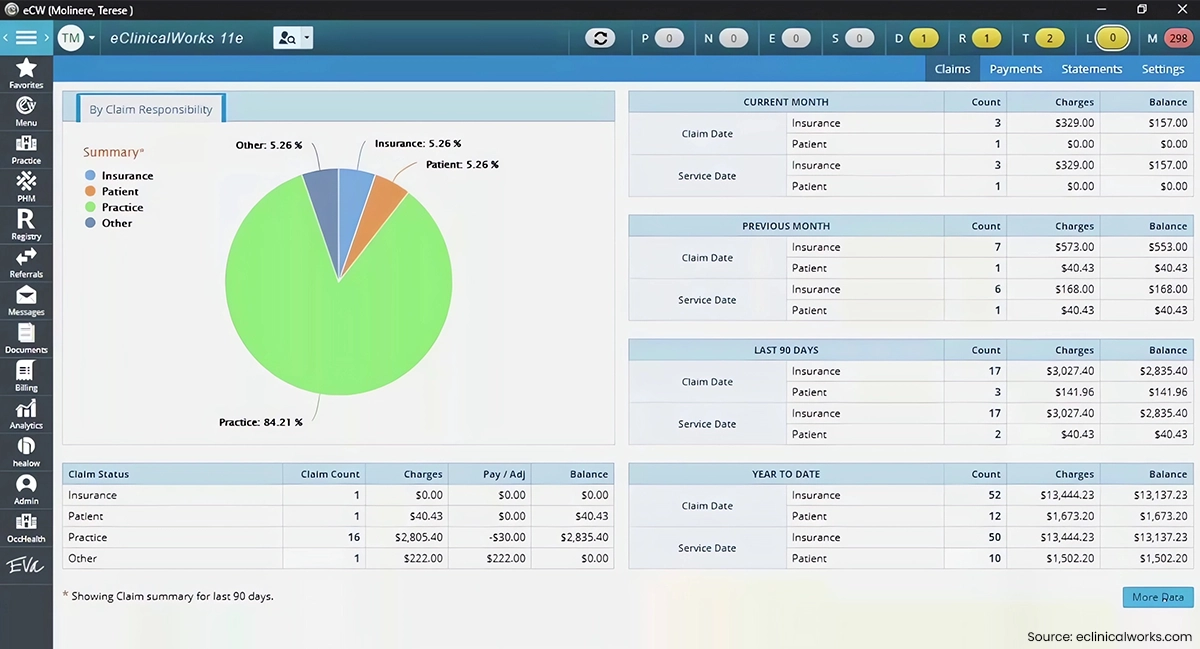The width and height of the screenshot is (1200, 649).
Task: Toggle the Insurance legend entry
Action: [119, 175]
